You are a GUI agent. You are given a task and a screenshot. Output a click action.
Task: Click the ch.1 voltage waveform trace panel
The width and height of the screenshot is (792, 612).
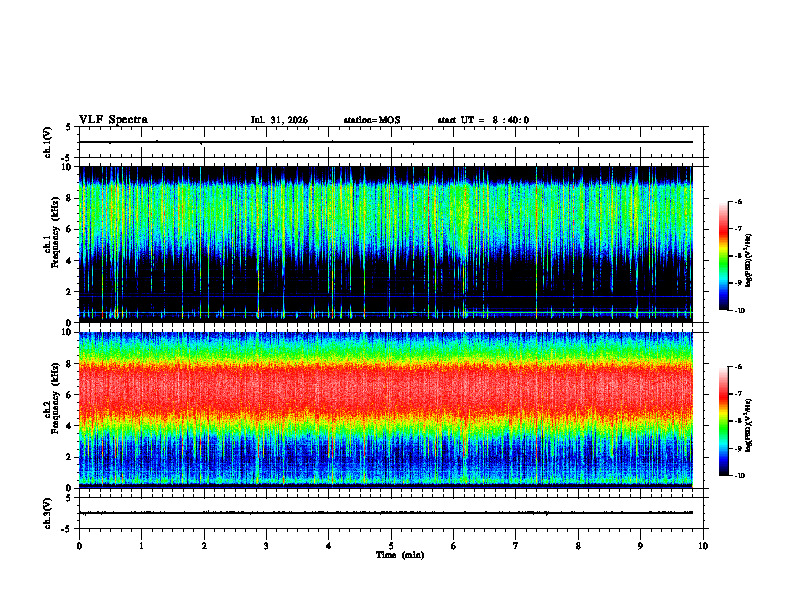coord(391,142)
